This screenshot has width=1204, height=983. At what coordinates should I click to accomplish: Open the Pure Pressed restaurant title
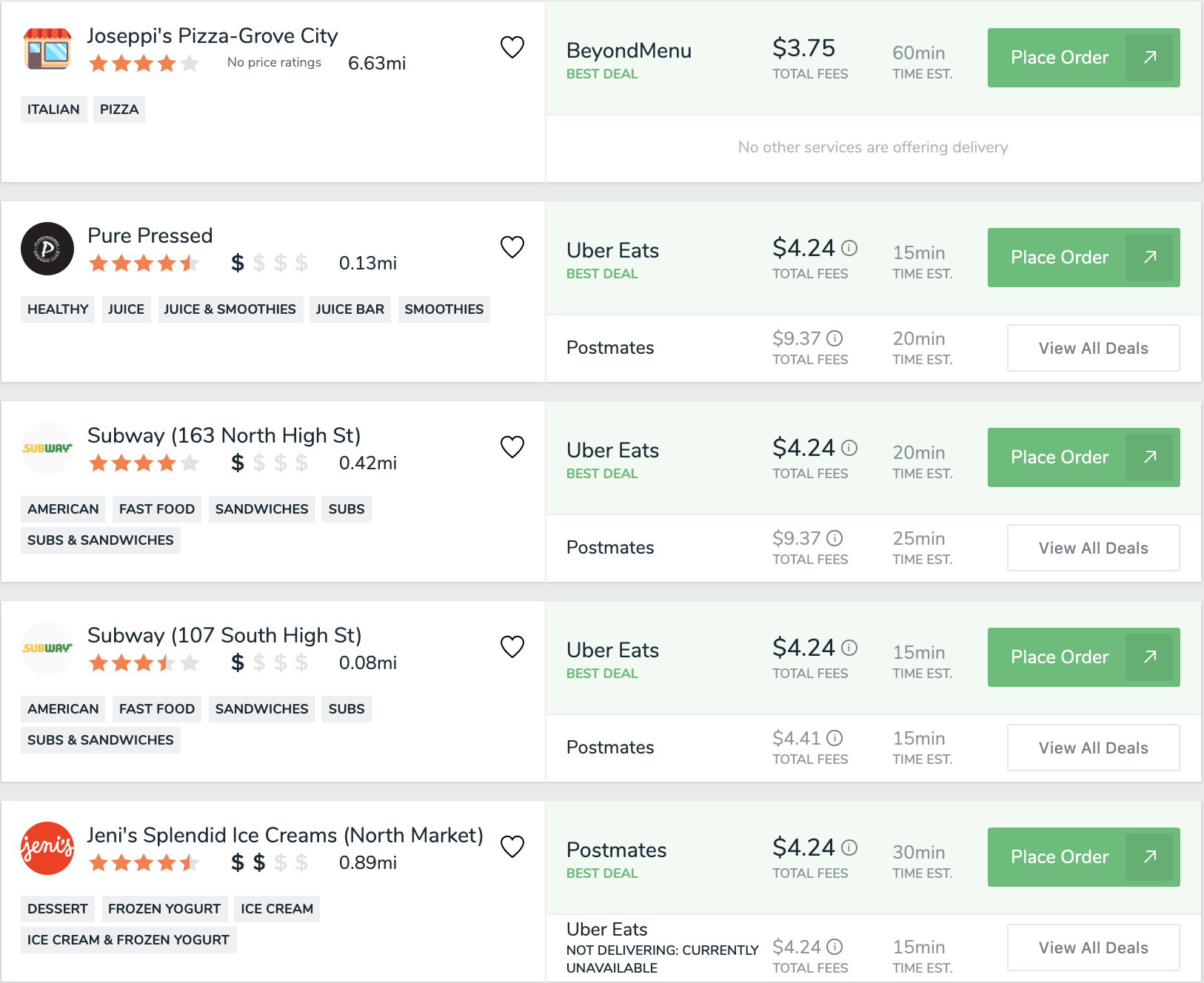click(x=150, y=235)
